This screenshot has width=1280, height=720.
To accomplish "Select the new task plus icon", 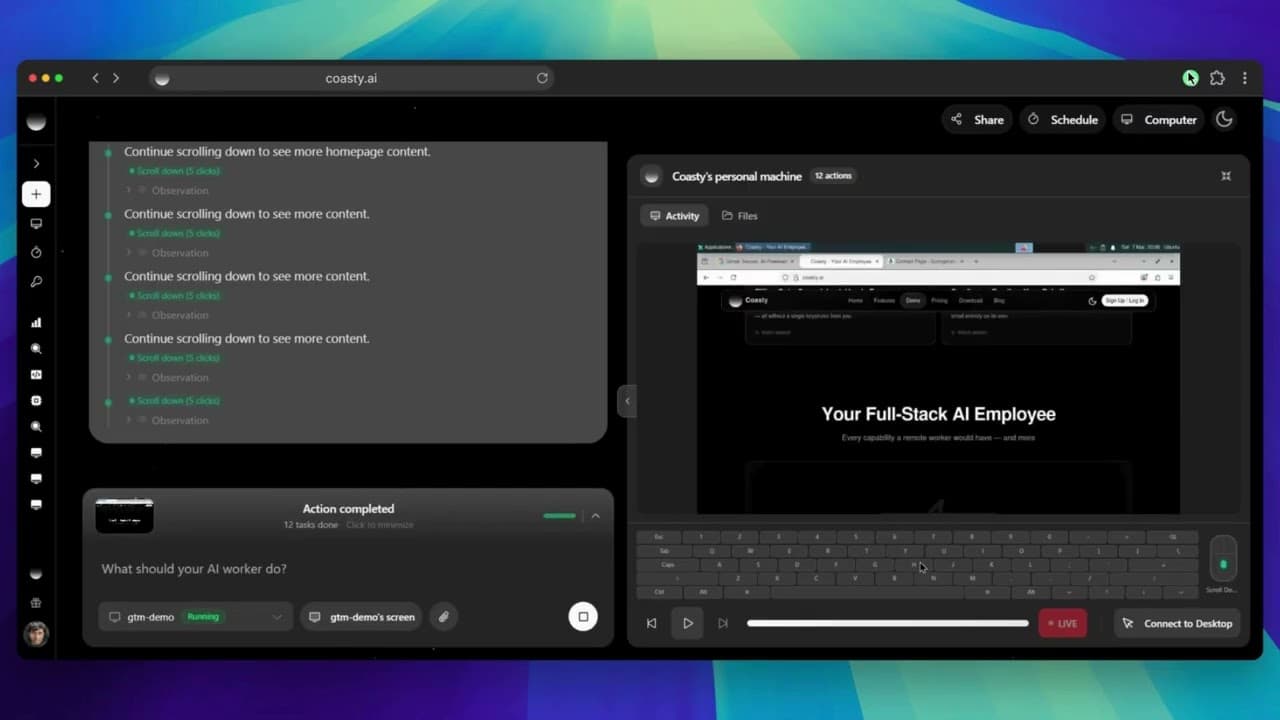I will coord(36,194).
